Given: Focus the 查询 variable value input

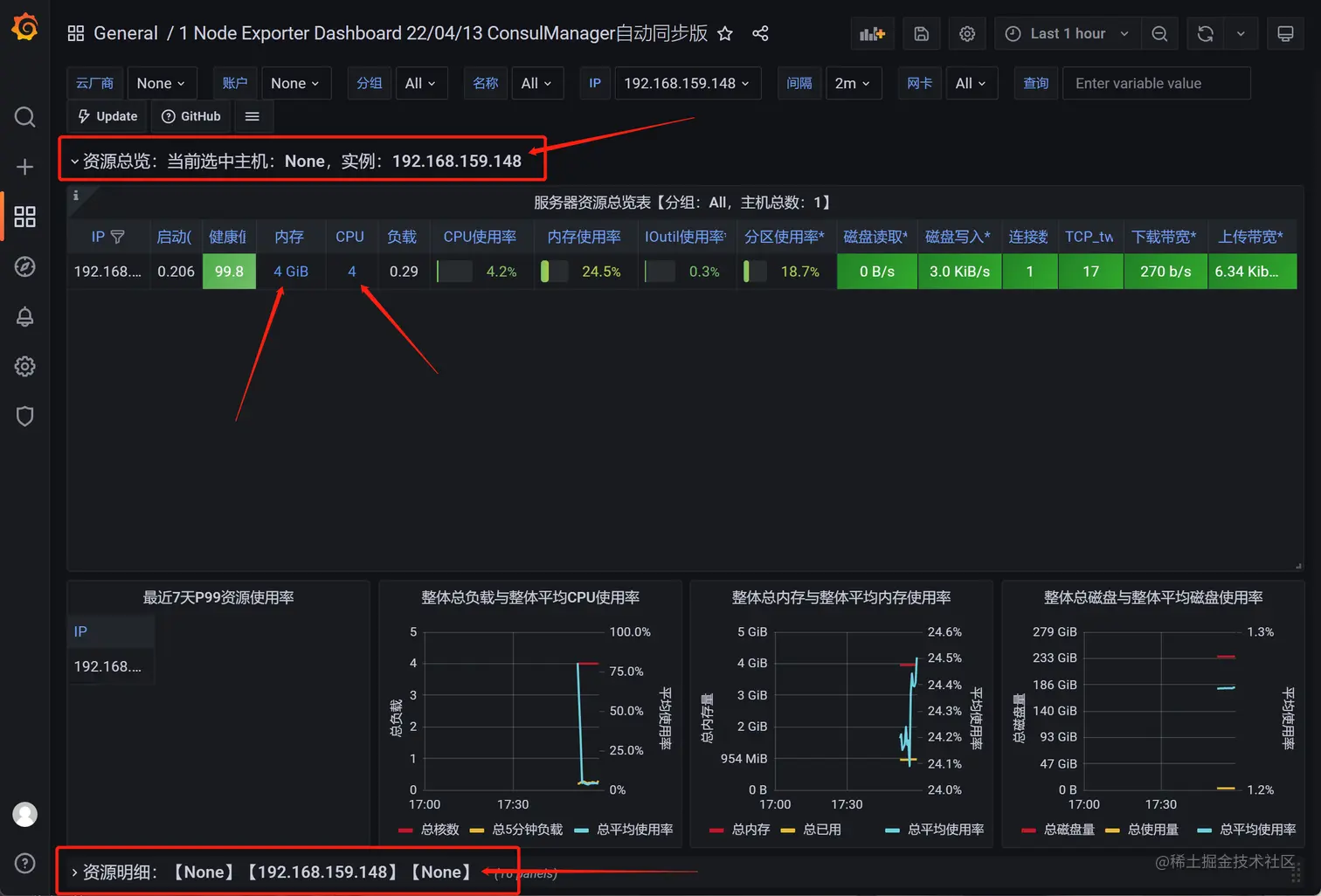Looking at the screenshot, I should click(x=1156, y=83).
